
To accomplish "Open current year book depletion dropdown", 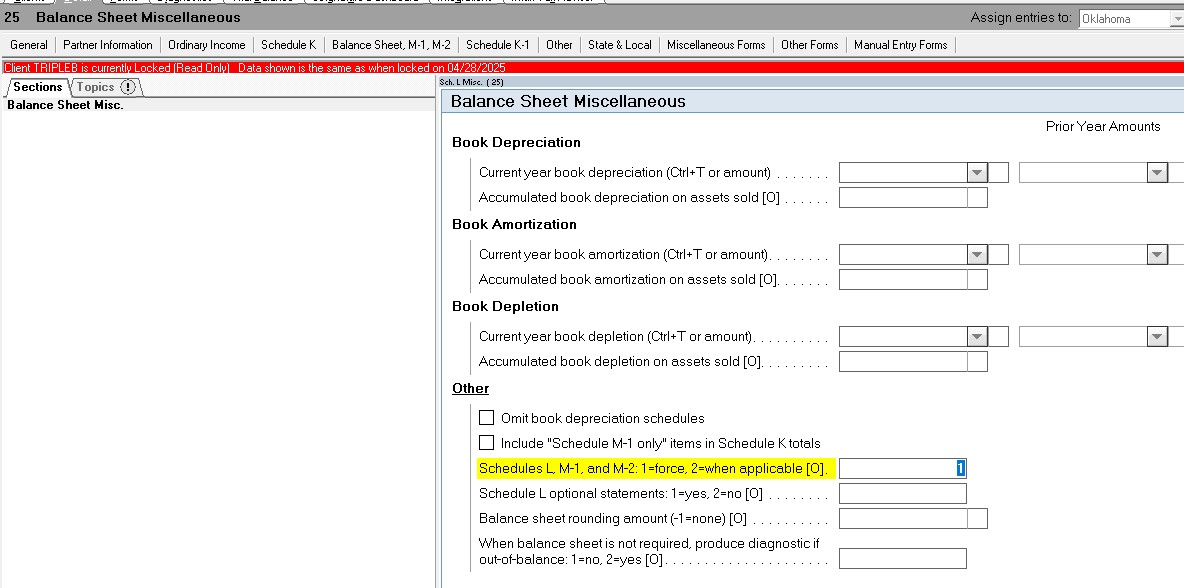I will click(x=977, y=335).
